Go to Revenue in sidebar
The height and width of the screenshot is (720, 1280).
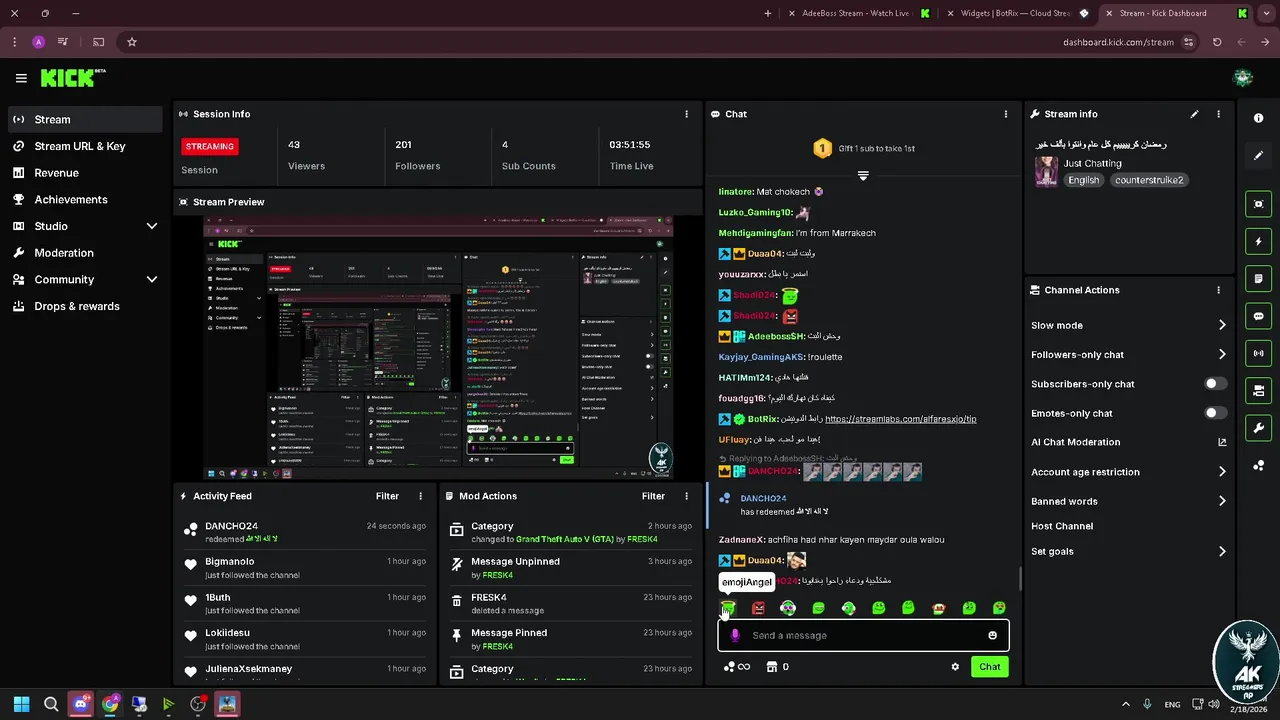coord(85,173)
